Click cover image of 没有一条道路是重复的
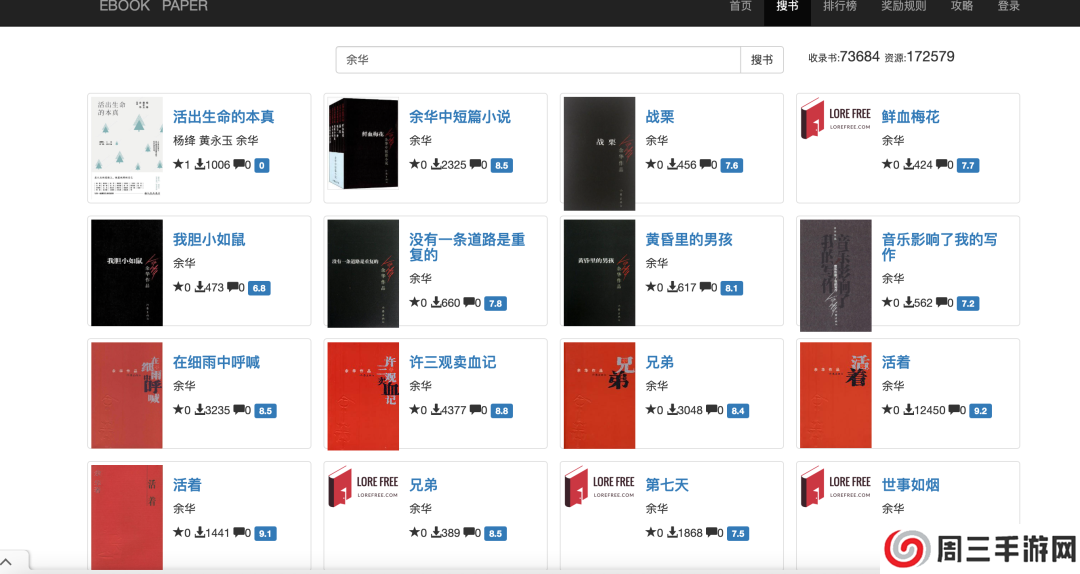Viewport: 1080px width, 574px height. [x=363, y=274]
